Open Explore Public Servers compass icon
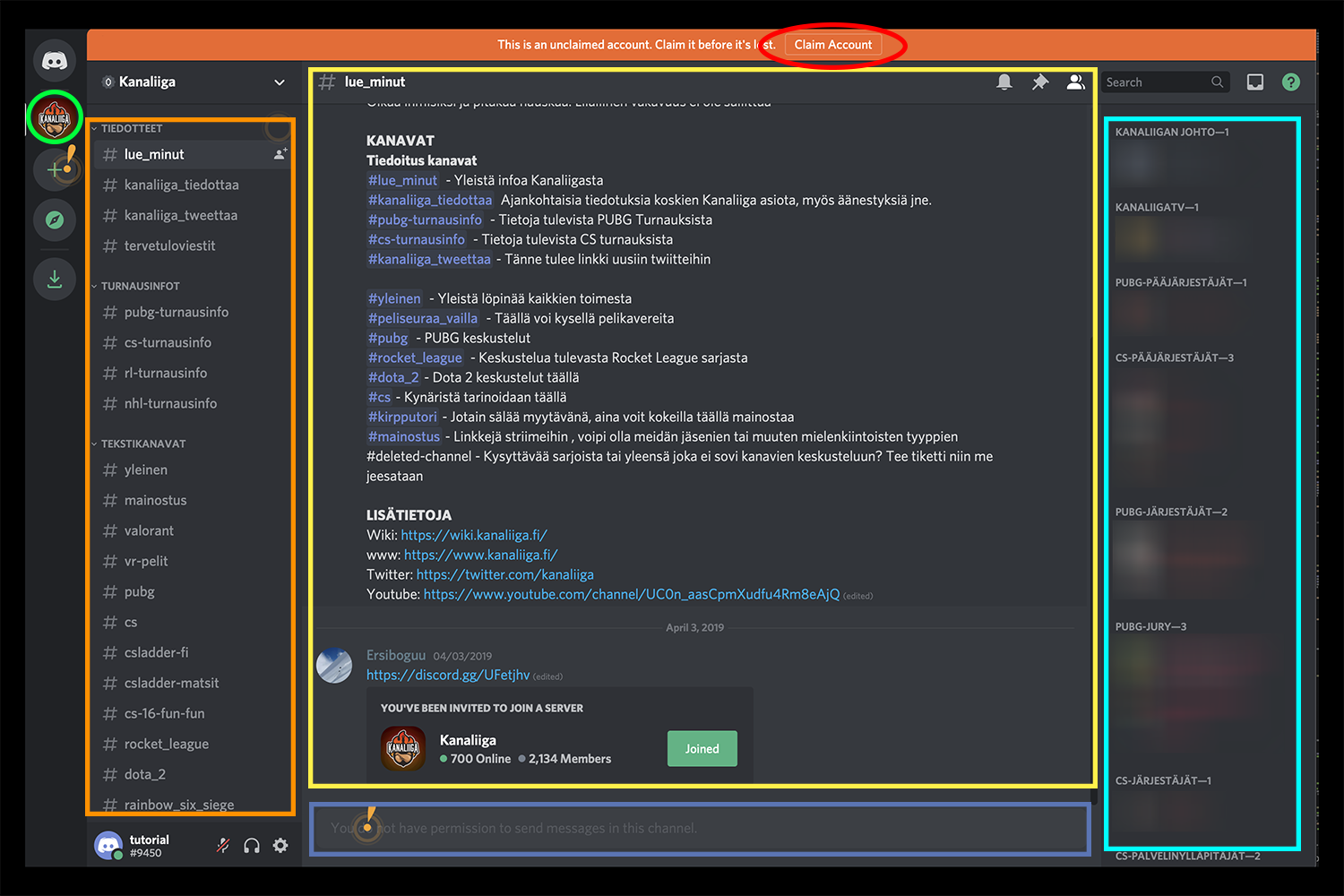 click(55, 220)
